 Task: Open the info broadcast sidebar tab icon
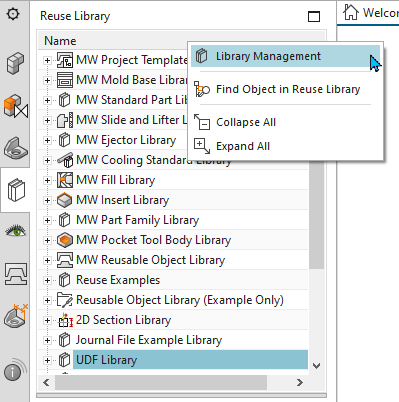(x=15, y=369)
